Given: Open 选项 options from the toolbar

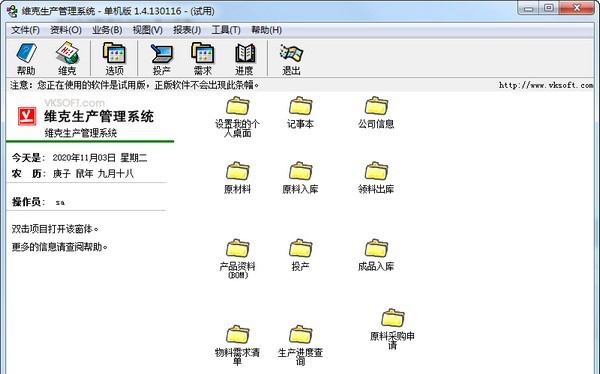Looking at the screenshot, I should point(114,59).
